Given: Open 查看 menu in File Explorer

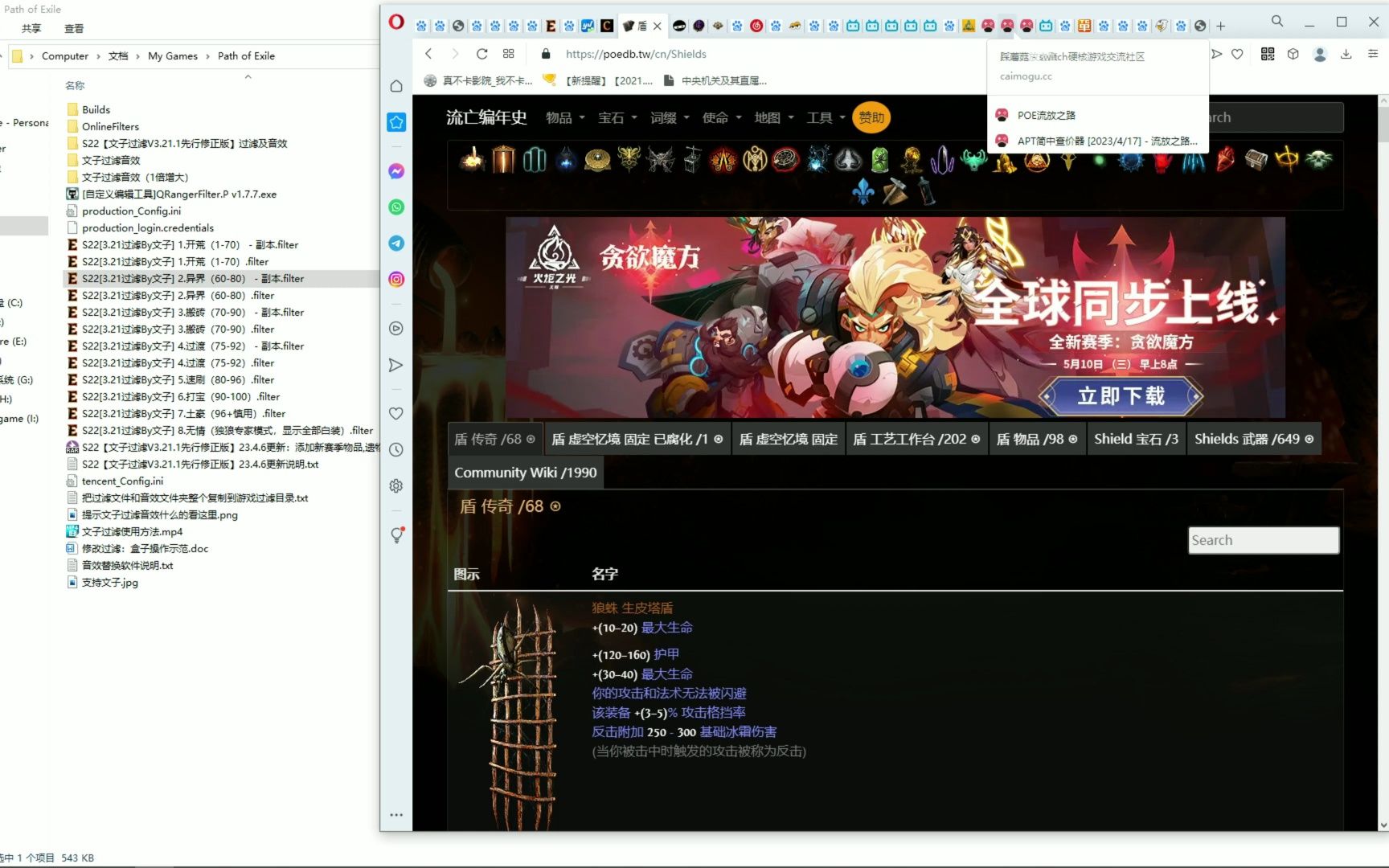Looking at the screenshot, I should (74, 28).
